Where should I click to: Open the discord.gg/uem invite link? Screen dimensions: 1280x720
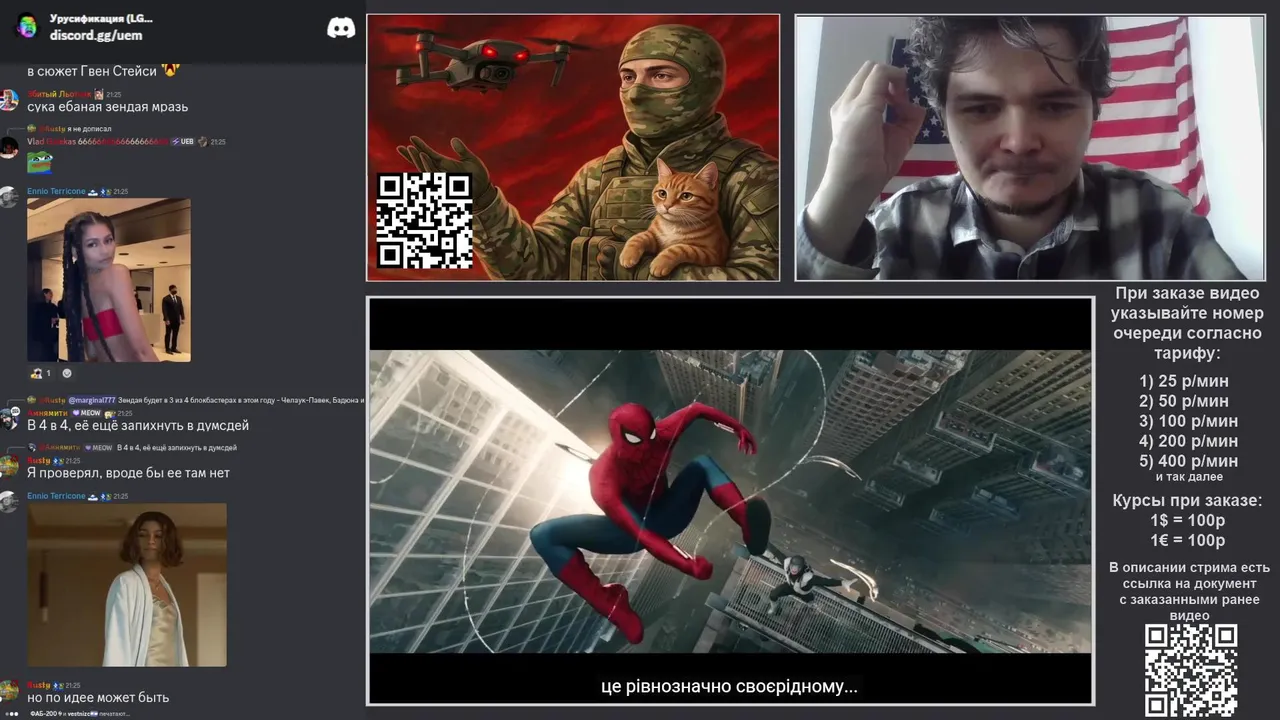96,35
